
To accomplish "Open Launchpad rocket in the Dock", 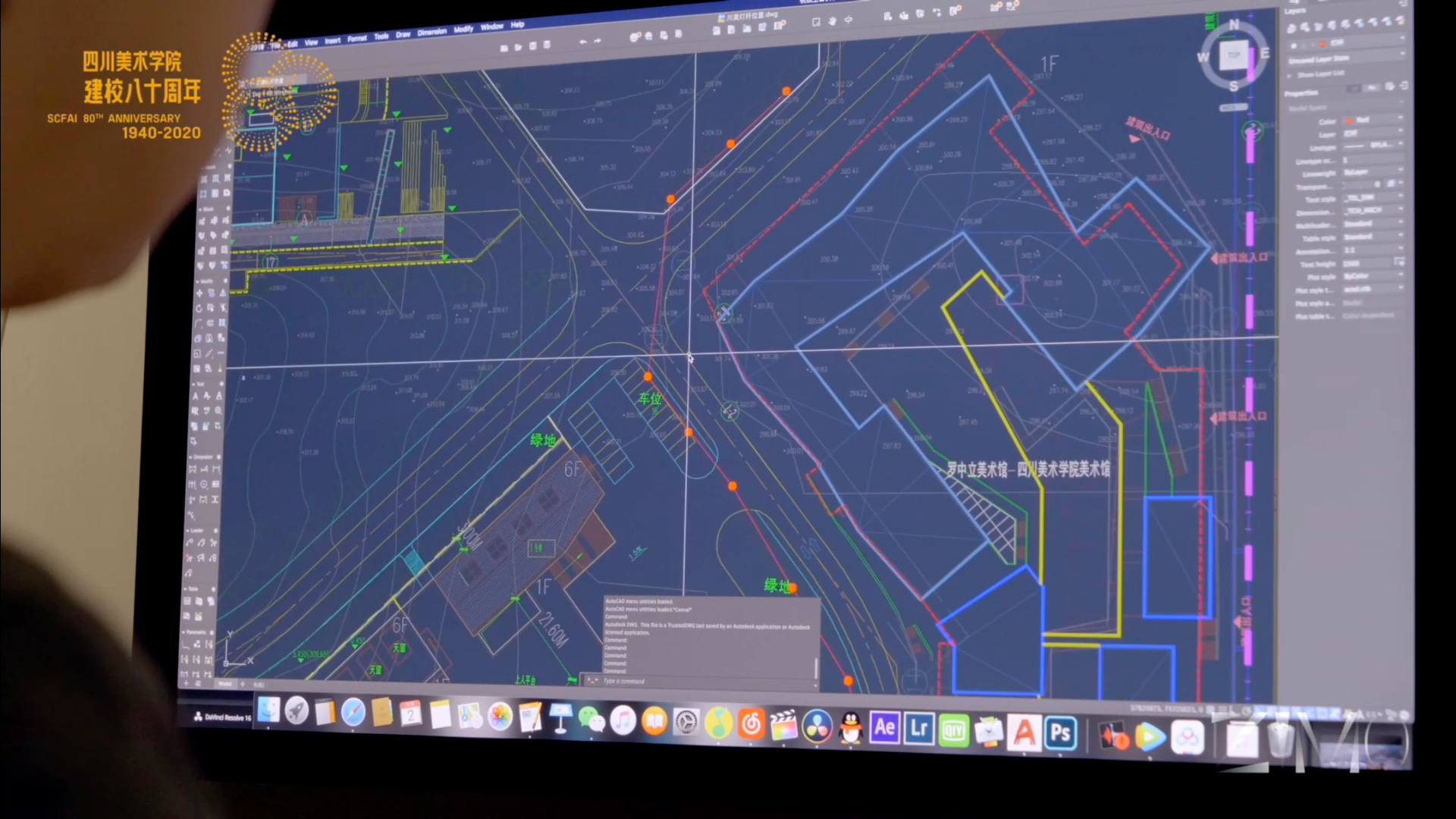I will coord(297,711).
